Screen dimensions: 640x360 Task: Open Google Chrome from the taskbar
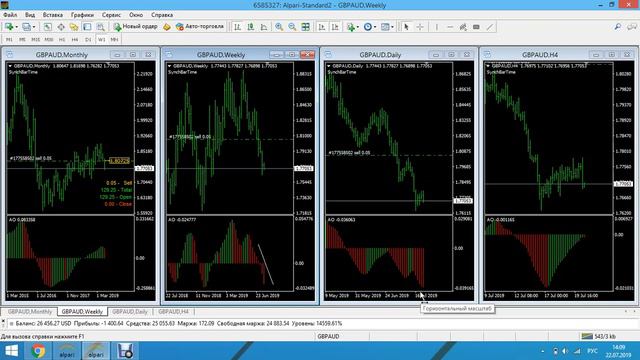38,351
